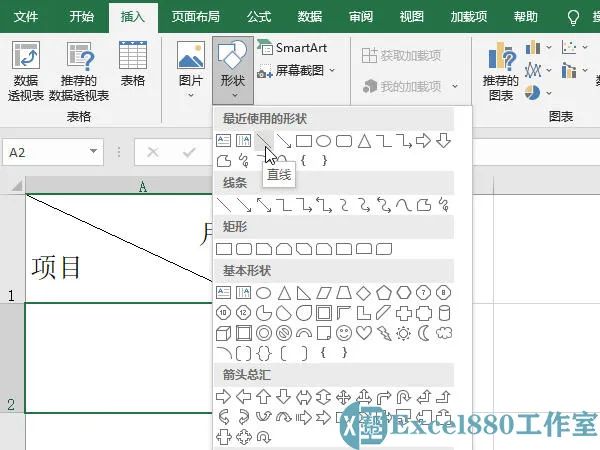Select the sun shape in 基本形状
The image size is (600, 450).
click(404, 333)
